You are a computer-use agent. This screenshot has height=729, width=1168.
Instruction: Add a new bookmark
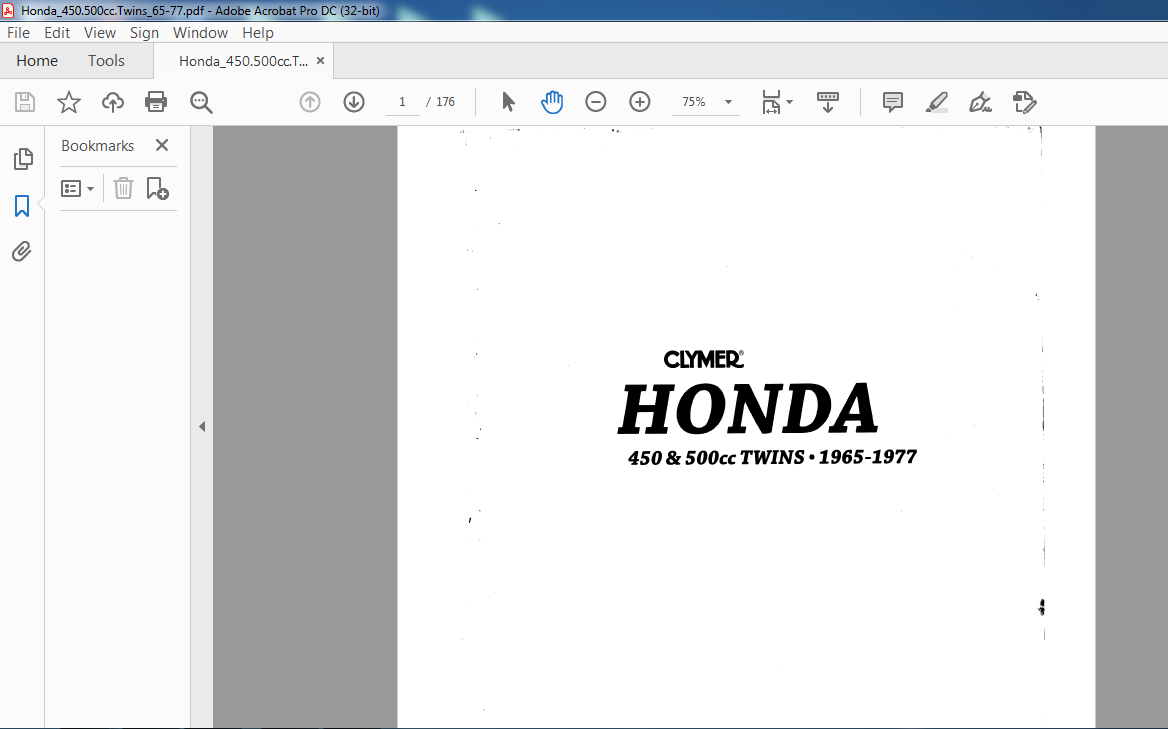[157, 188]
